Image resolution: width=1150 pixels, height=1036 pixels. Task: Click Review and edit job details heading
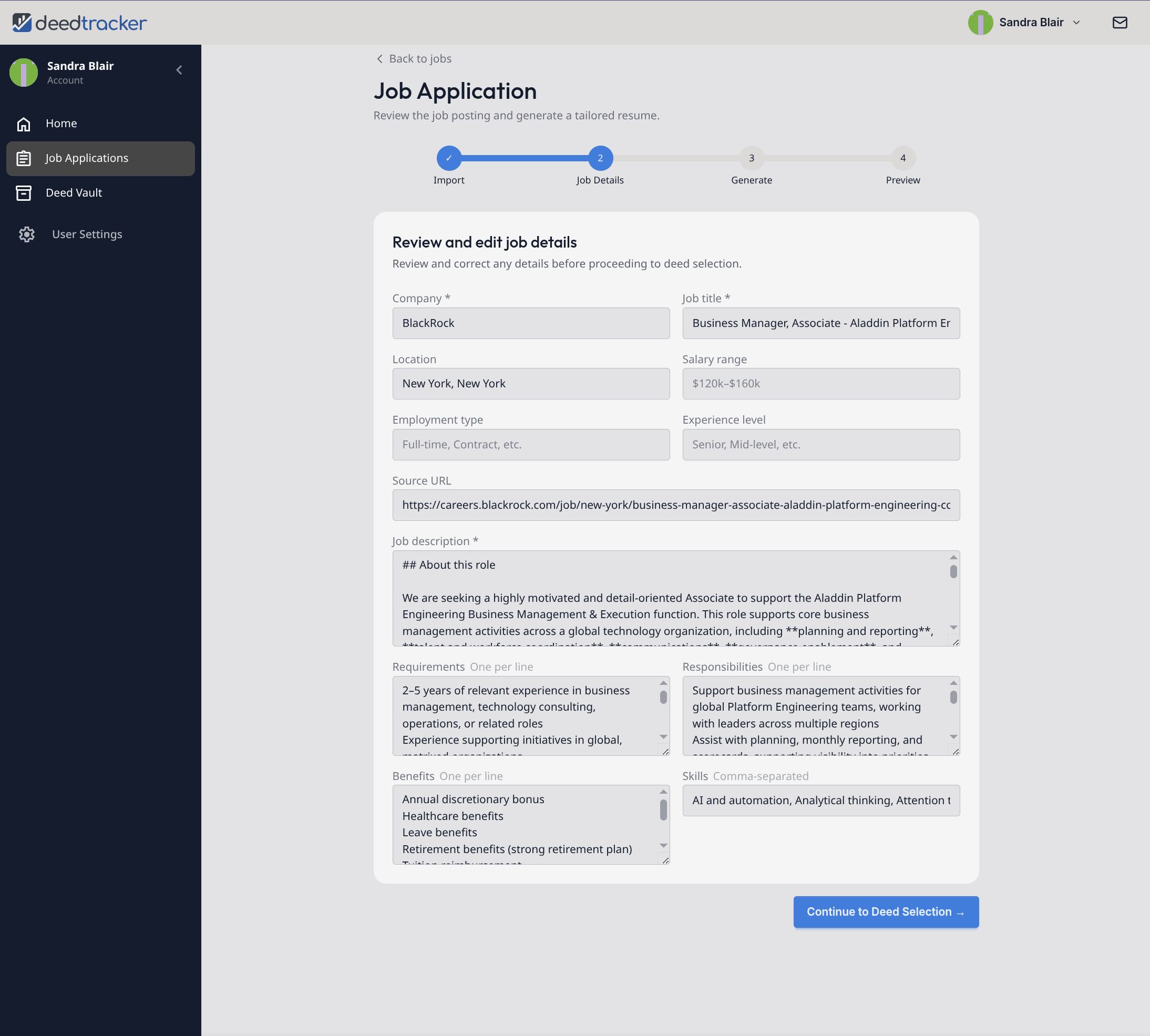pos(485,242)
